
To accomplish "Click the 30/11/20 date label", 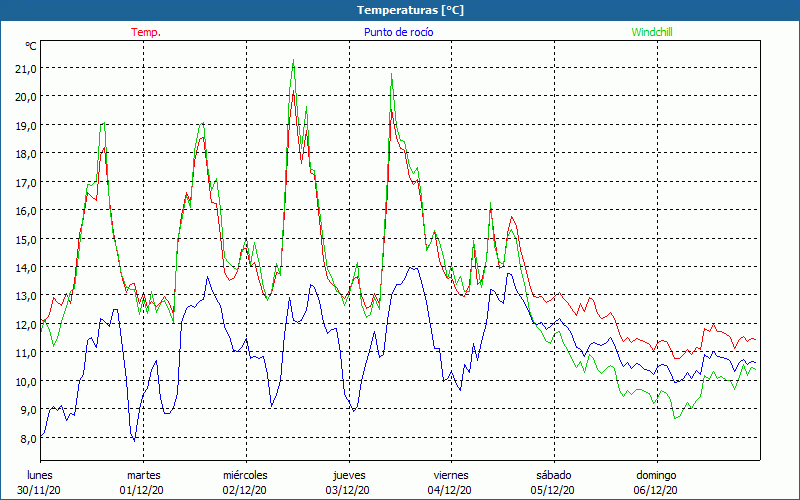I will click(39, 490).
